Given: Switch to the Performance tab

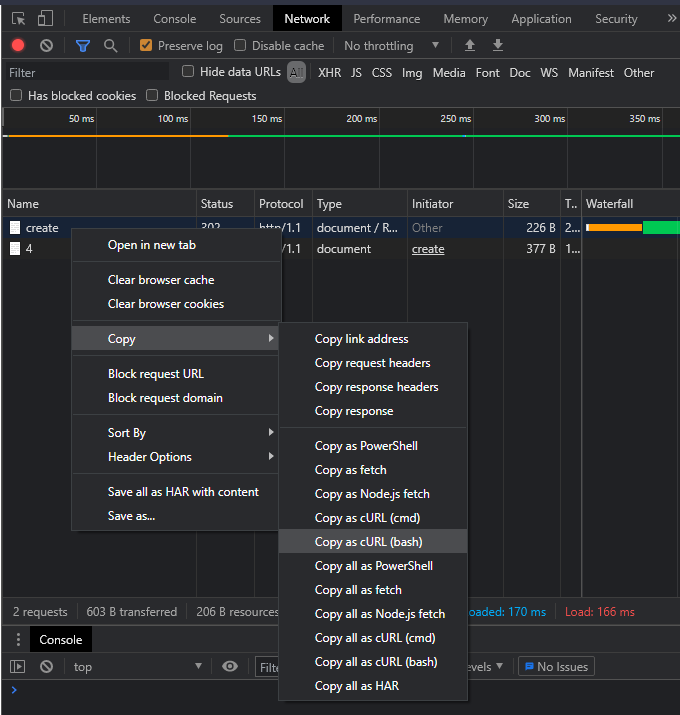Looking at the screenshot, I should (x=387, y=19).
